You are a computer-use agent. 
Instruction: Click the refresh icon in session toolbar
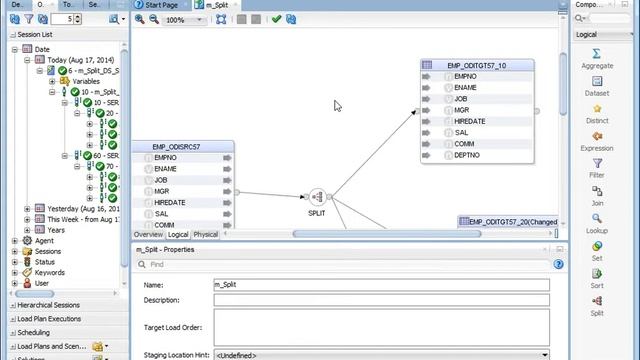coord(15,19)
